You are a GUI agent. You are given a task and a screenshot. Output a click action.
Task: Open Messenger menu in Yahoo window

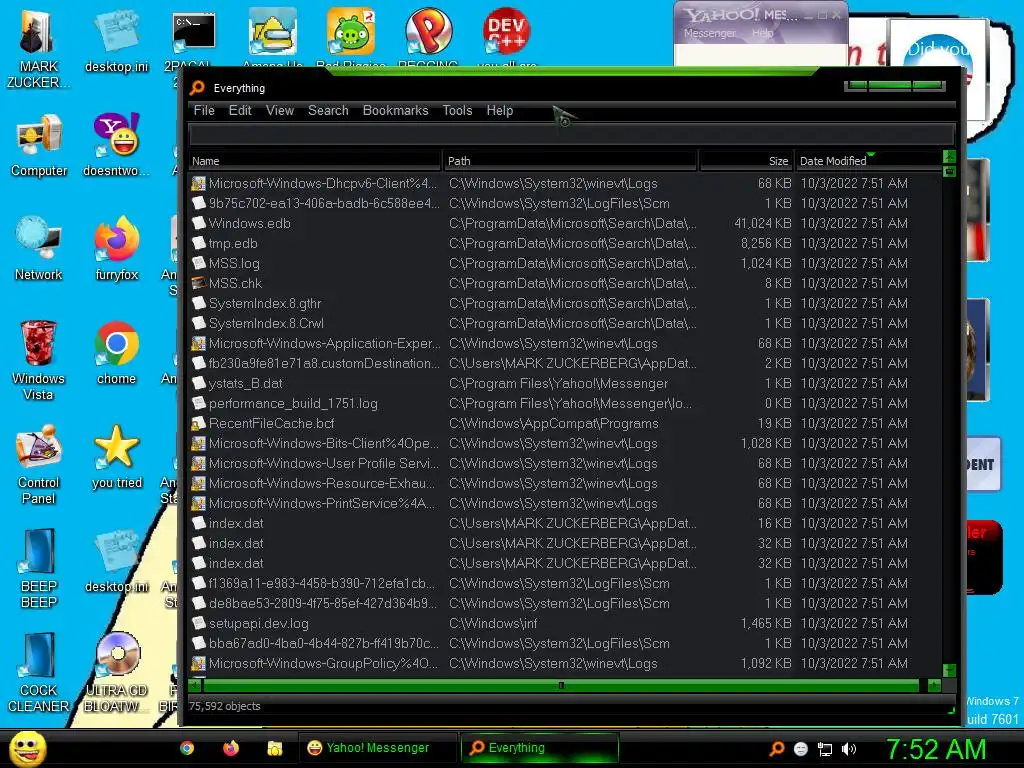pos(709,33)
